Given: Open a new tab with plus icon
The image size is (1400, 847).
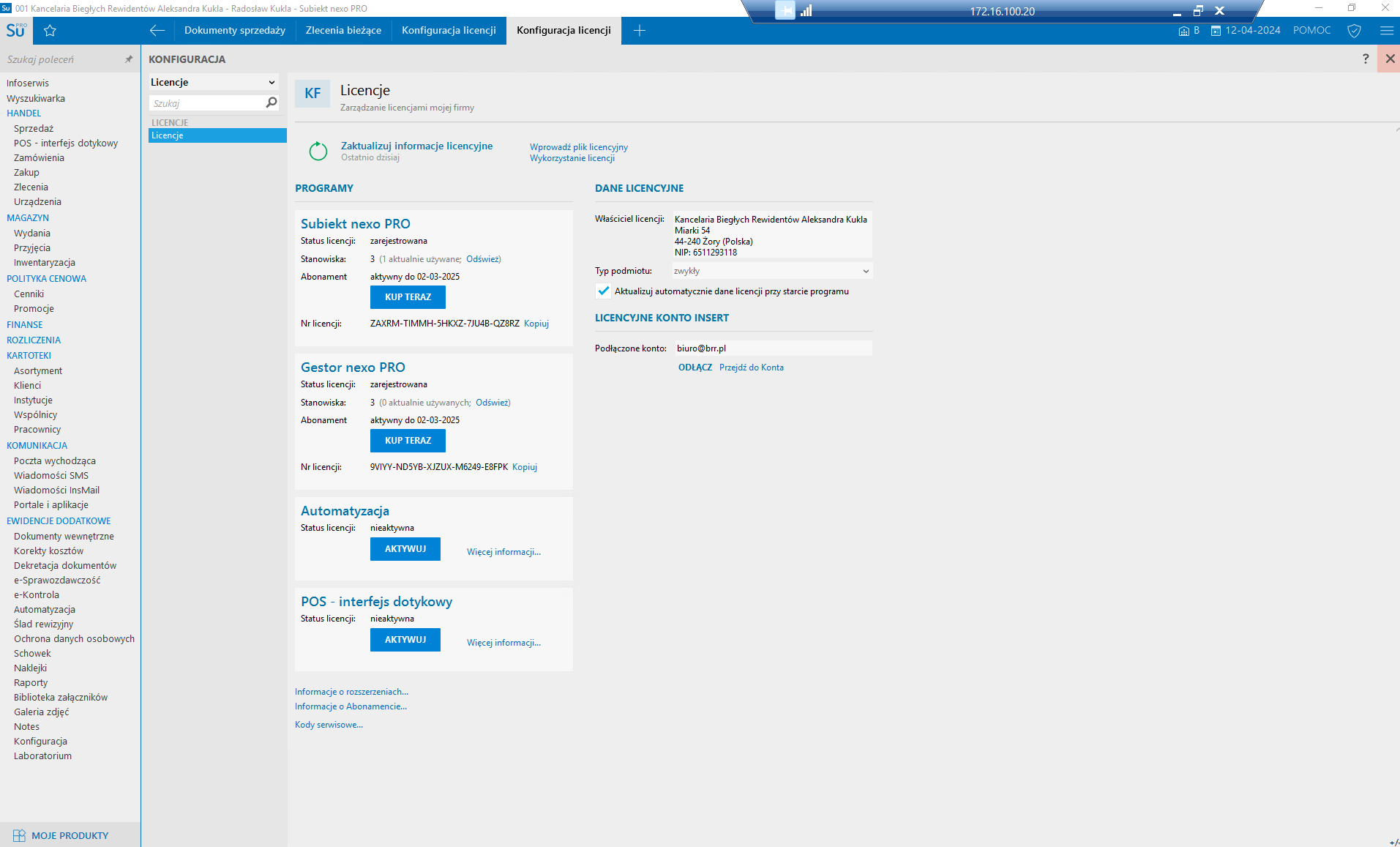Looking at the screenshot, I should pyautogui.click(x=639, y=31).
